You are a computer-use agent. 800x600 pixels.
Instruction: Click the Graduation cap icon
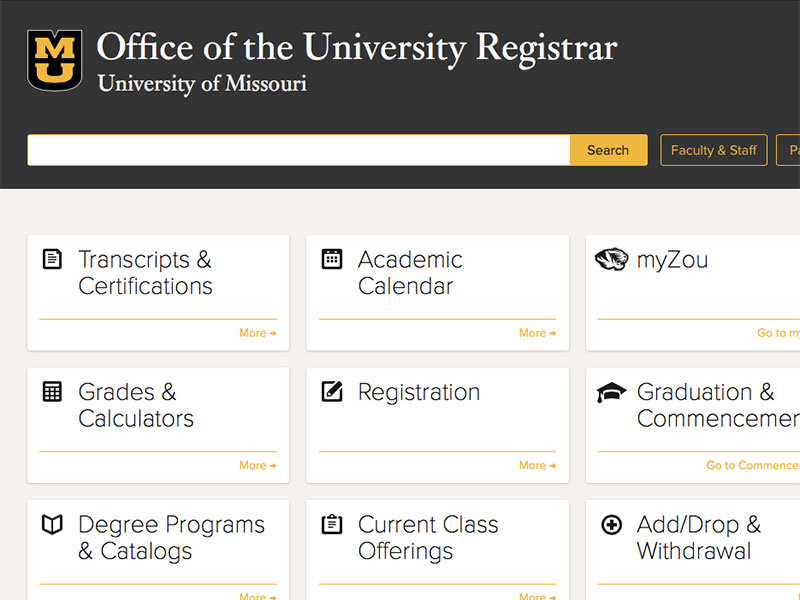coord(611,392)
